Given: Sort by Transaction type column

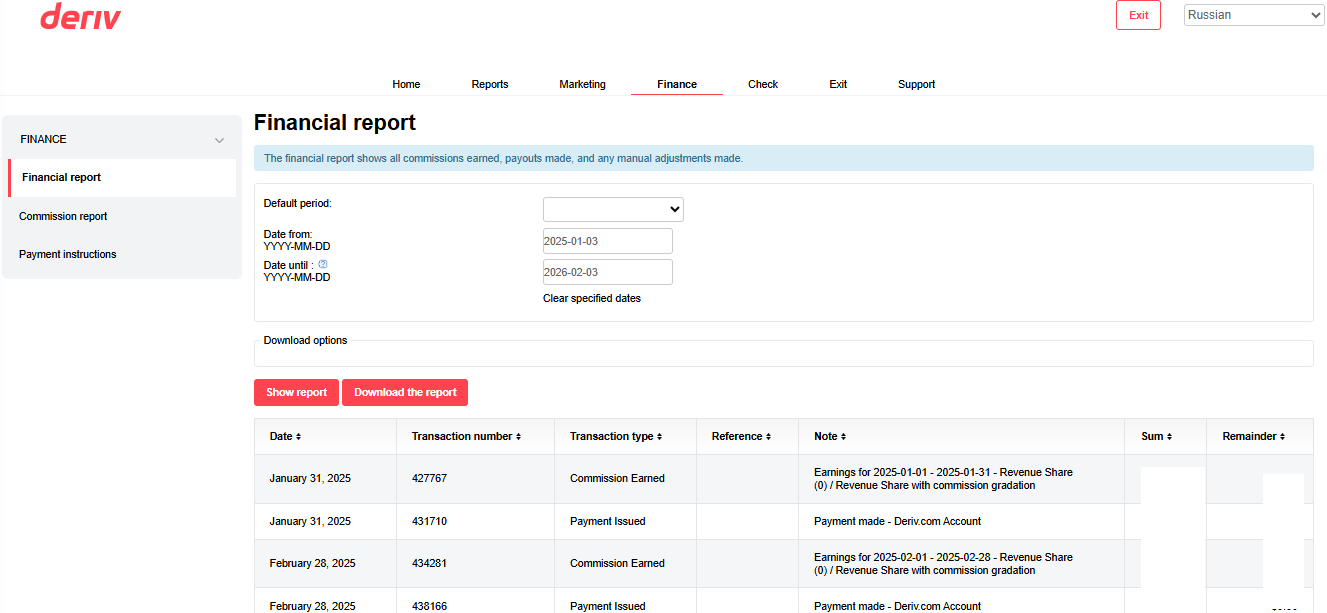Looking at the screenshot, I should tap(615, 437).
